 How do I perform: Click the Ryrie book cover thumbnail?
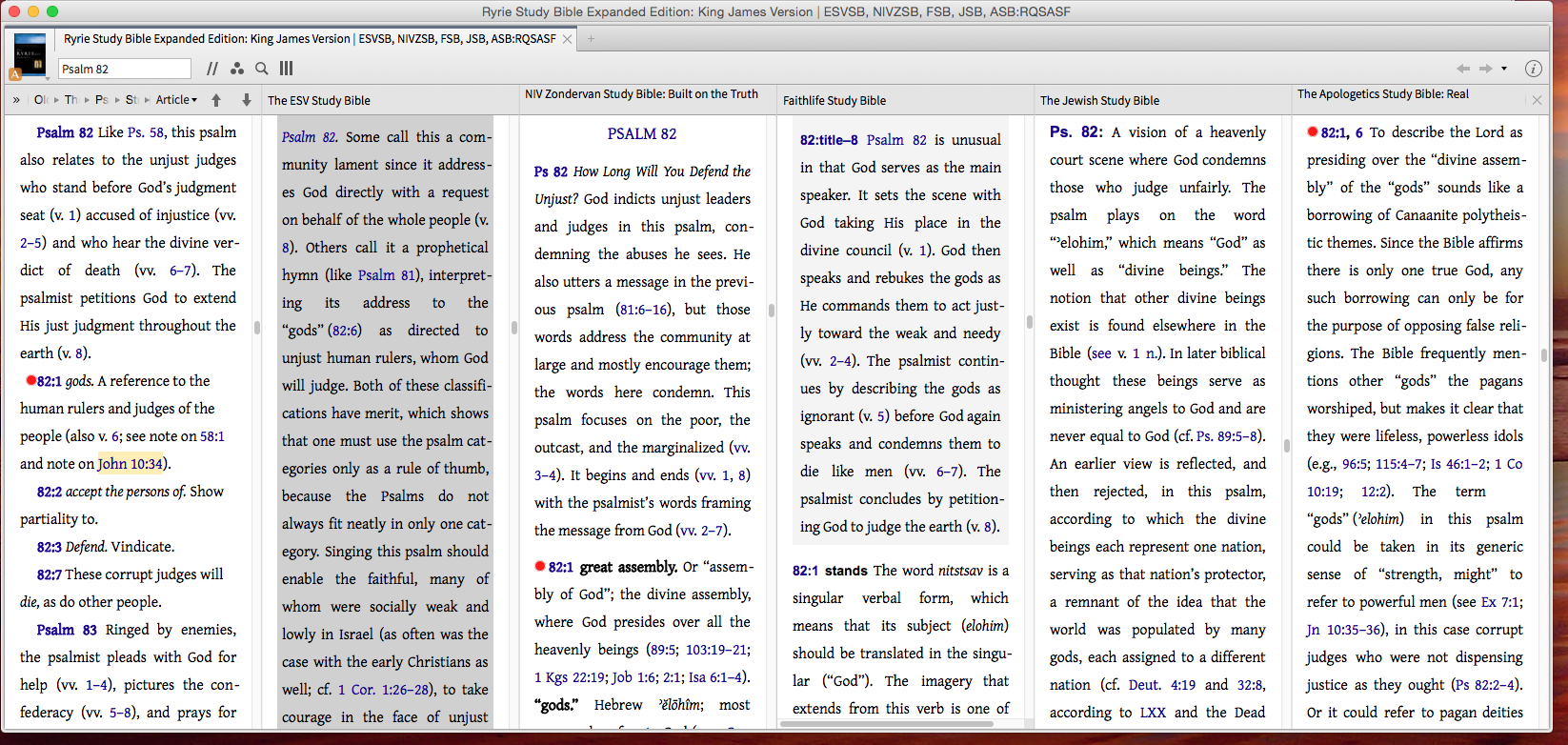(30, 54)
